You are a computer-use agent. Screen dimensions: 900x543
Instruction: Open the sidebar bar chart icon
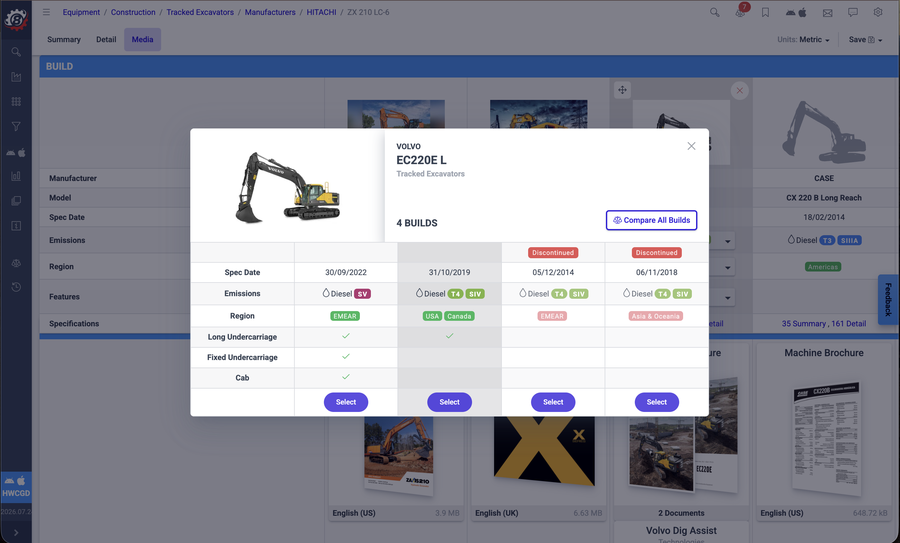pos(16,176)
